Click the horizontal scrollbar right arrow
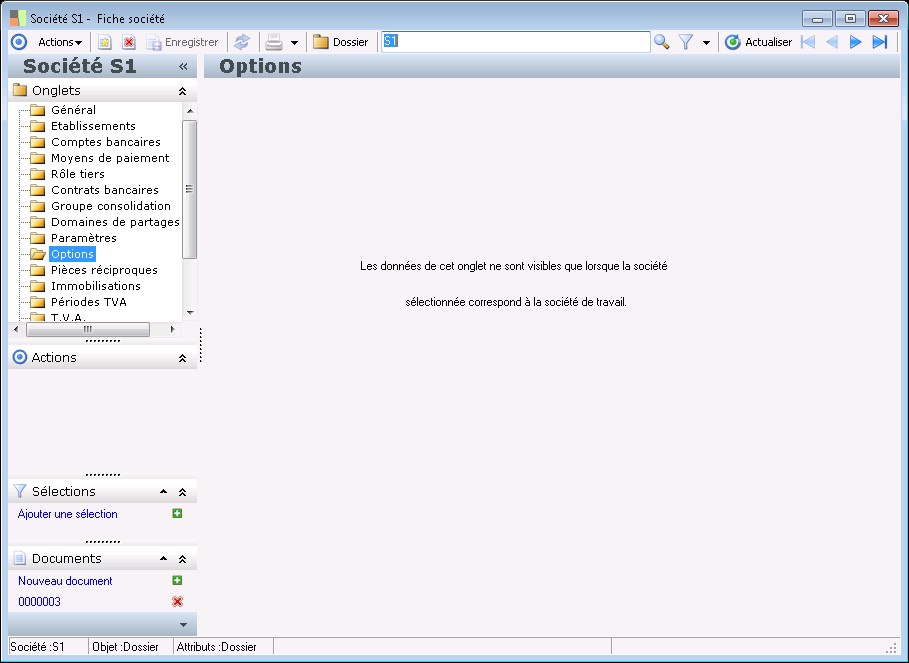 (172, 329)
